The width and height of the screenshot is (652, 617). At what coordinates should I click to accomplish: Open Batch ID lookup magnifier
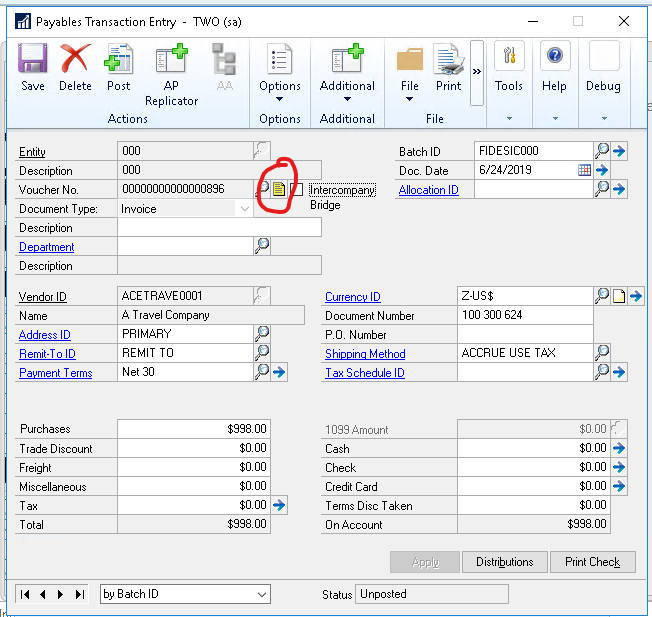pyautogui.click(x=602, y=151)
